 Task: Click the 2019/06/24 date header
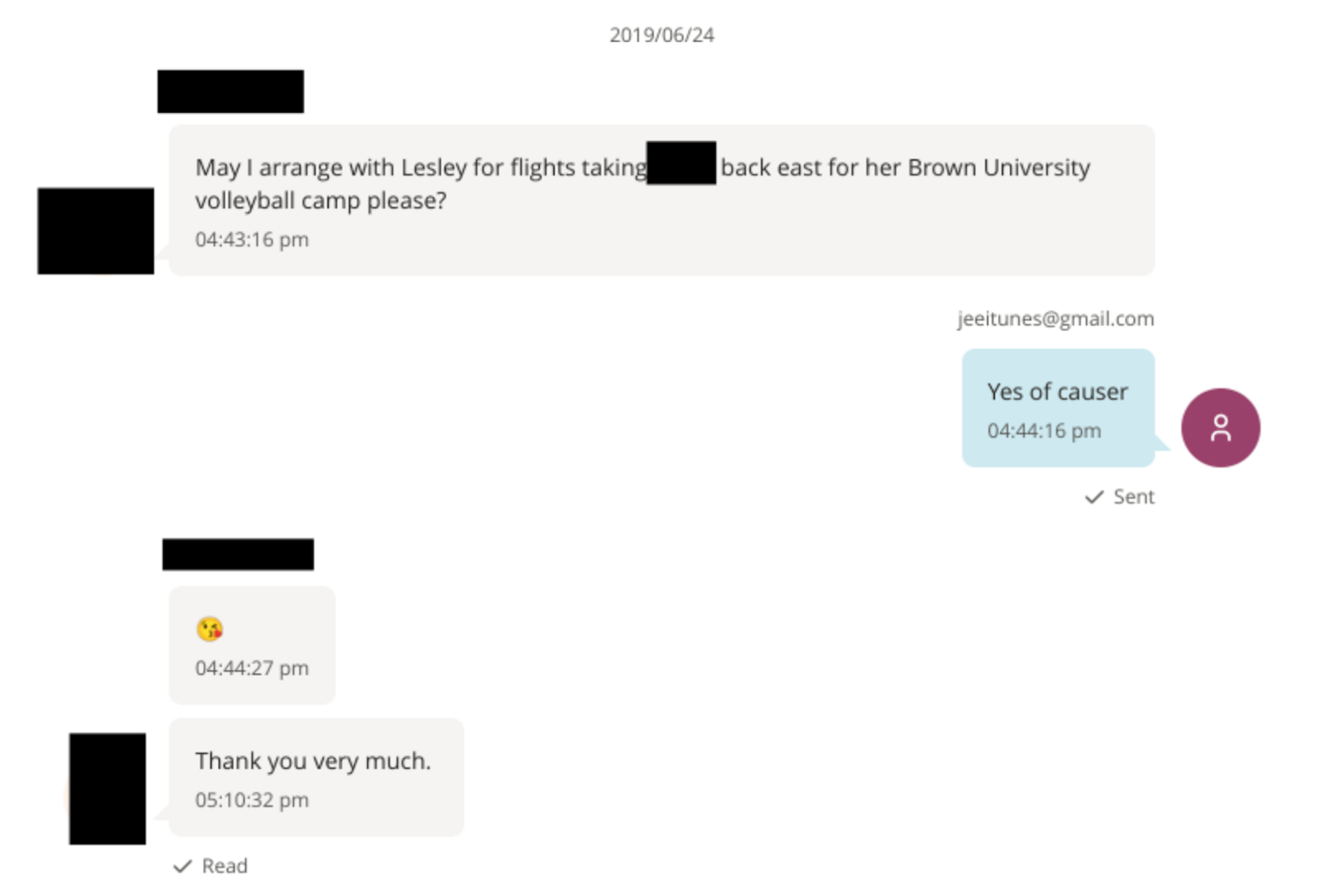coord(661,35)
